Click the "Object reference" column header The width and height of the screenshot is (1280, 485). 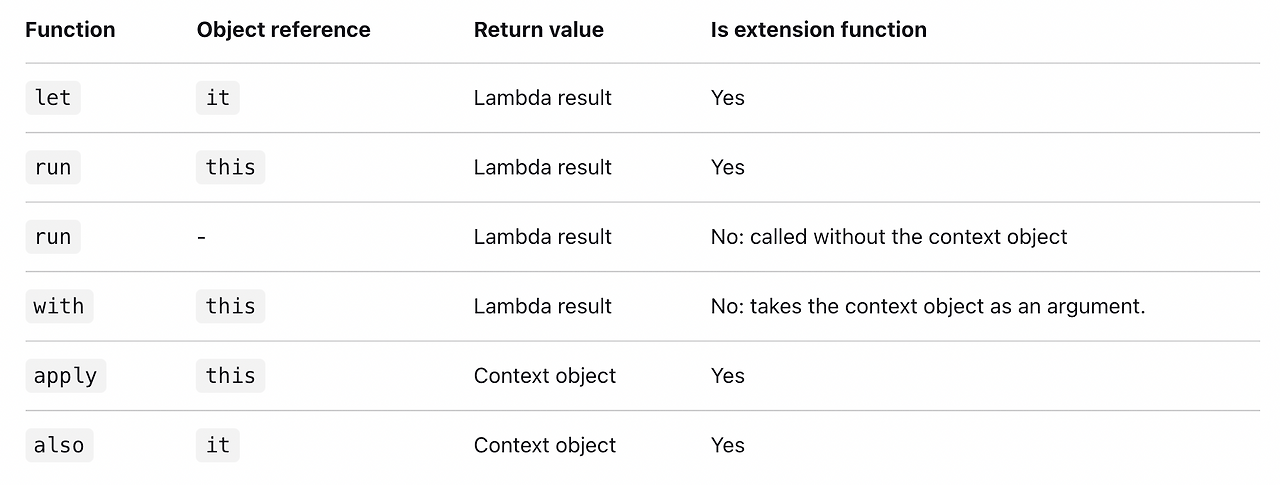[284, 30]
